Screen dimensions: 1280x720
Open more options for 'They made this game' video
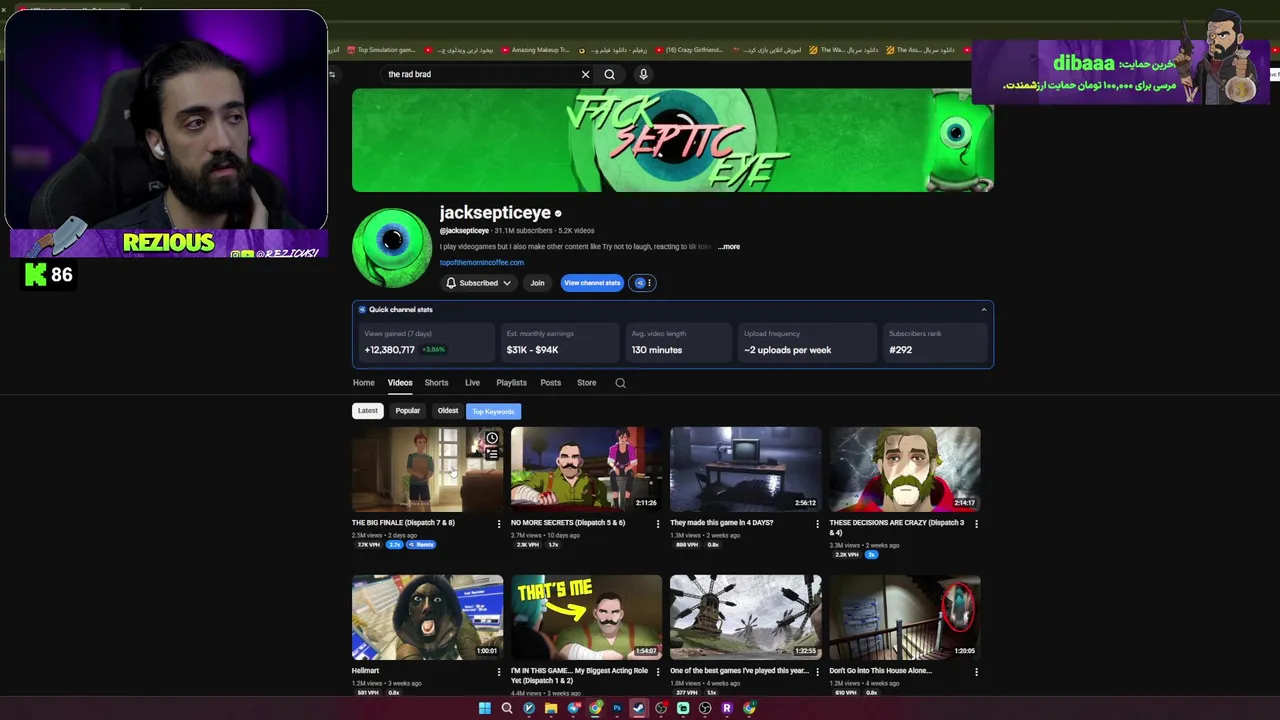tap(817, 524)
